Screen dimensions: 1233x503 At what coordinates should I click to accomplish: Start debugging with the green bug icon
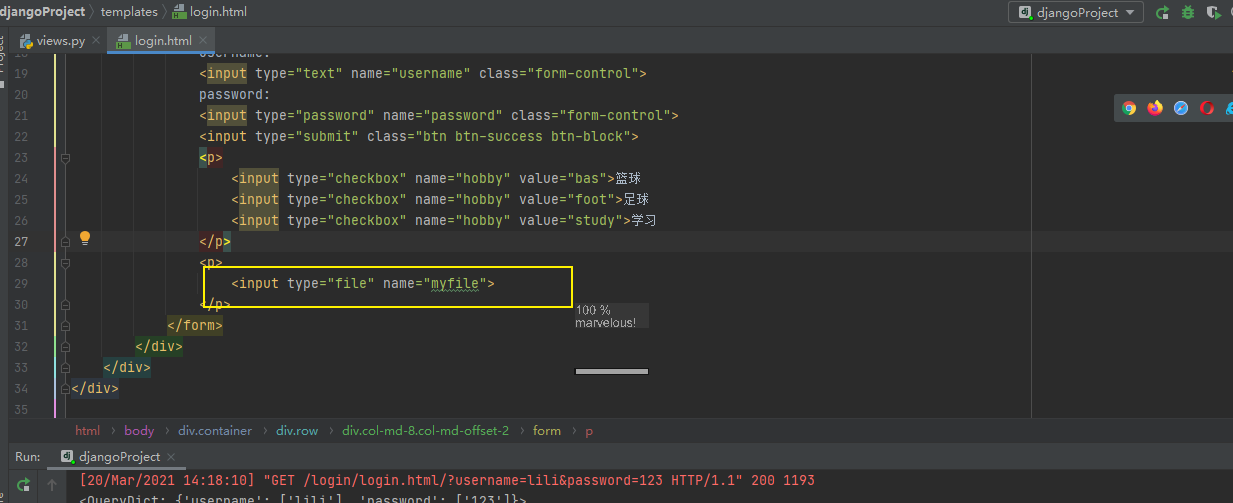[1188, 13]
